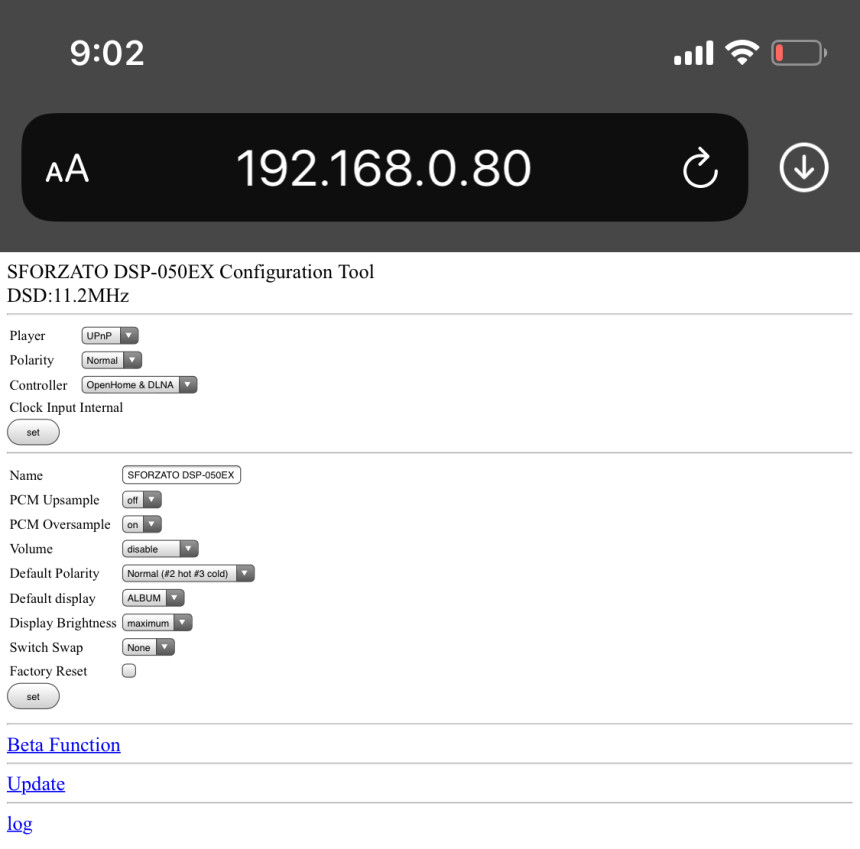Tap the reload page icon
This screenshot has height=849, width=860.
pos(700,168)
